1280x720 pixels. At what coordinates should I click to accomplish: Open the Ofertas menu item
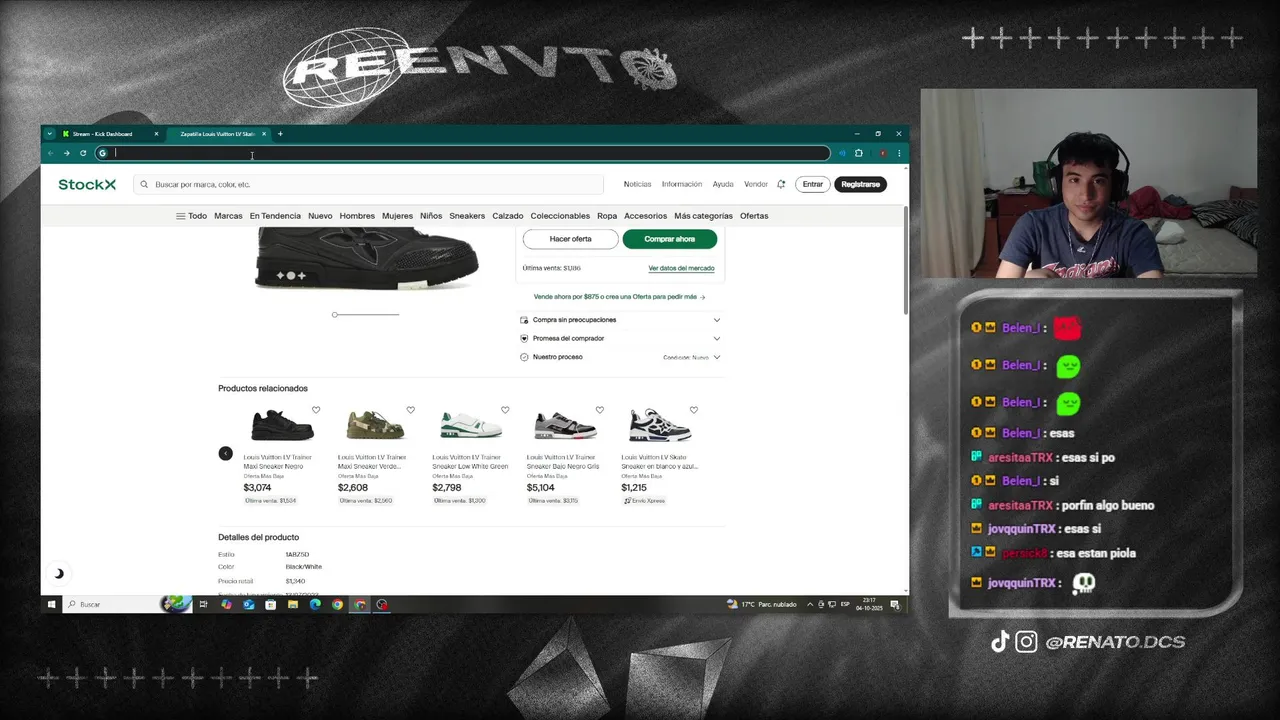[754, 216]
